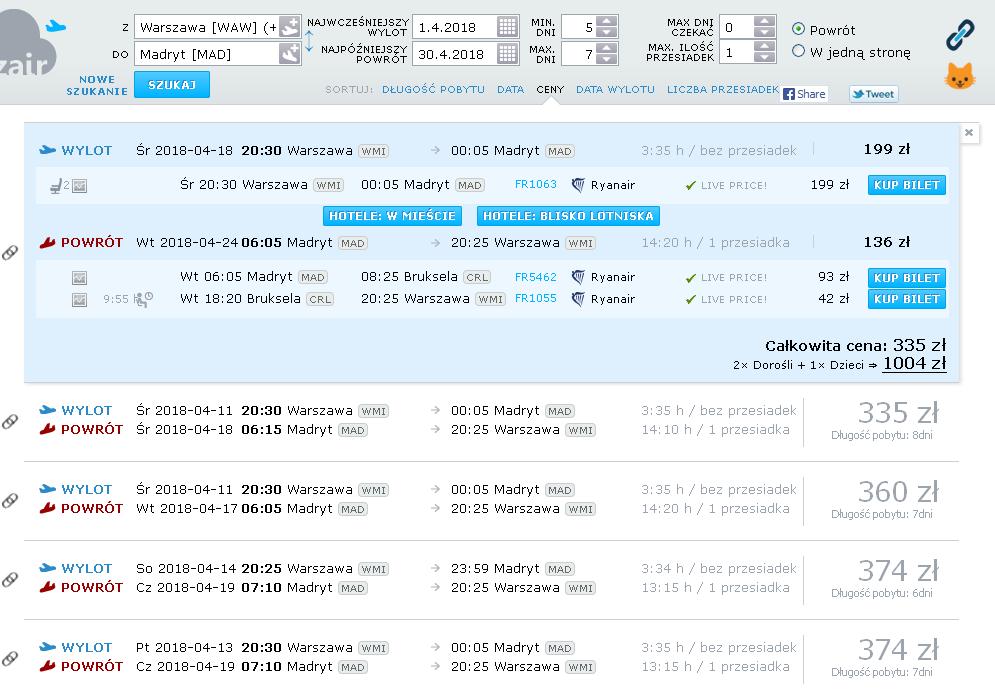Screen dimensions: 995x695
Task: Click the SZUKAJ search button
Action: pos(172,84)
